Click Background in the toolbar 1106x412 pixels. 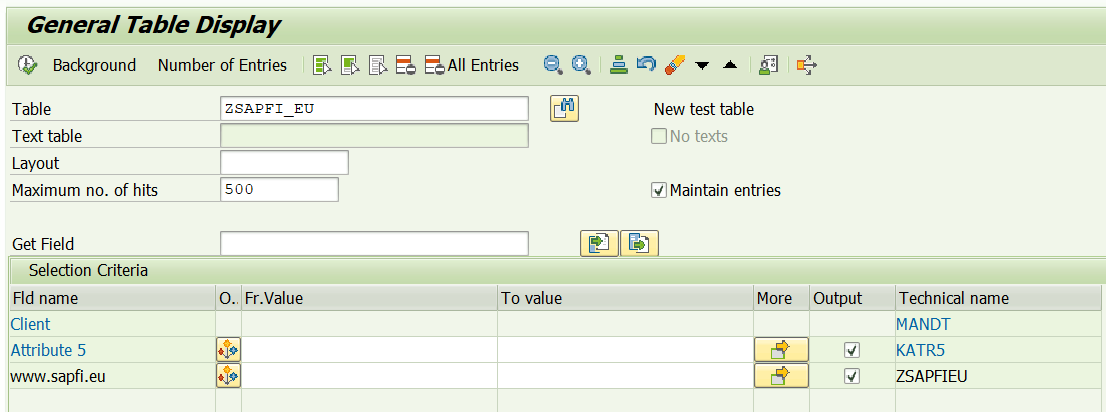(94, 65)
